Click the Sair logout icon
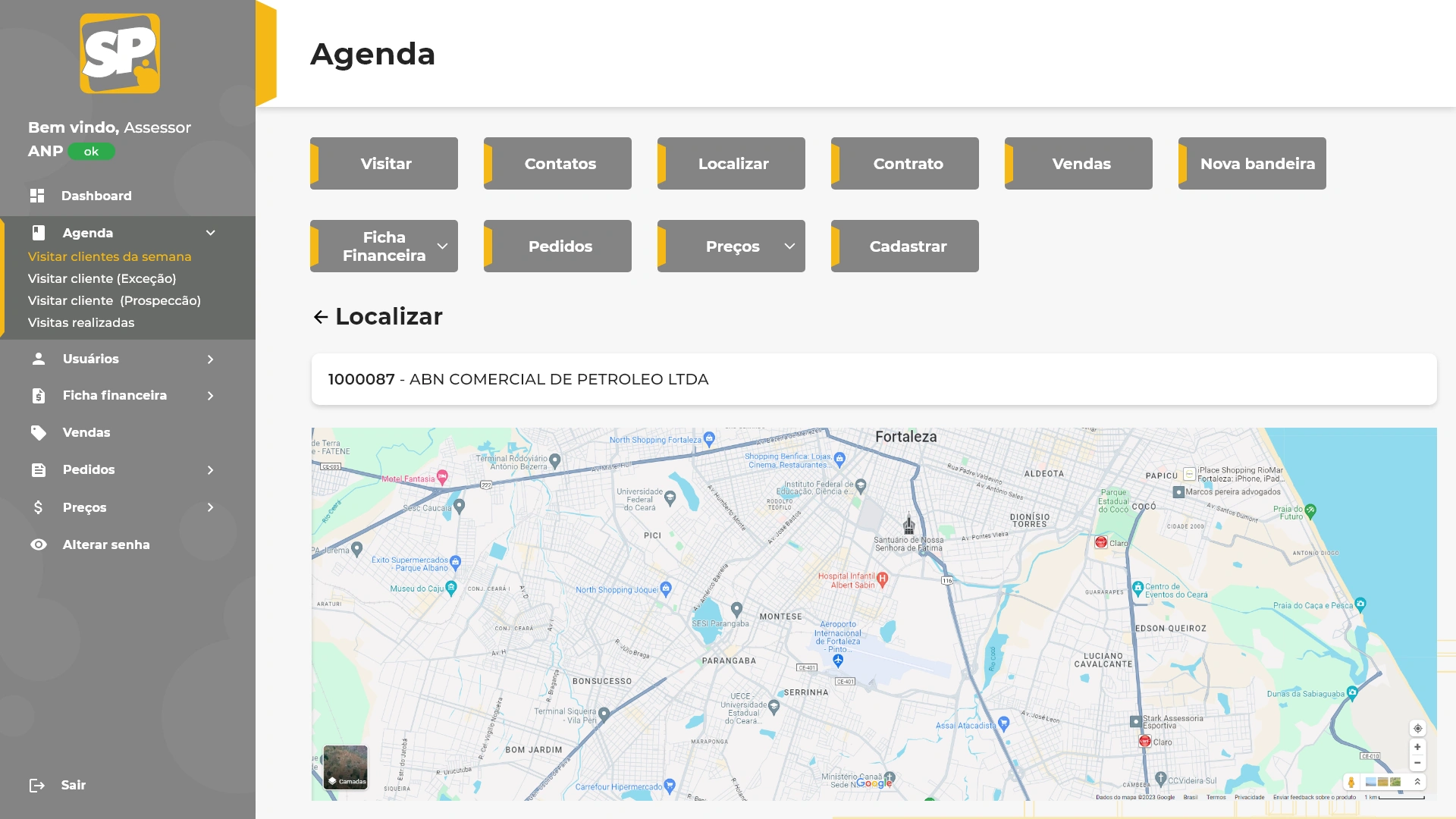 click(37, 785)
